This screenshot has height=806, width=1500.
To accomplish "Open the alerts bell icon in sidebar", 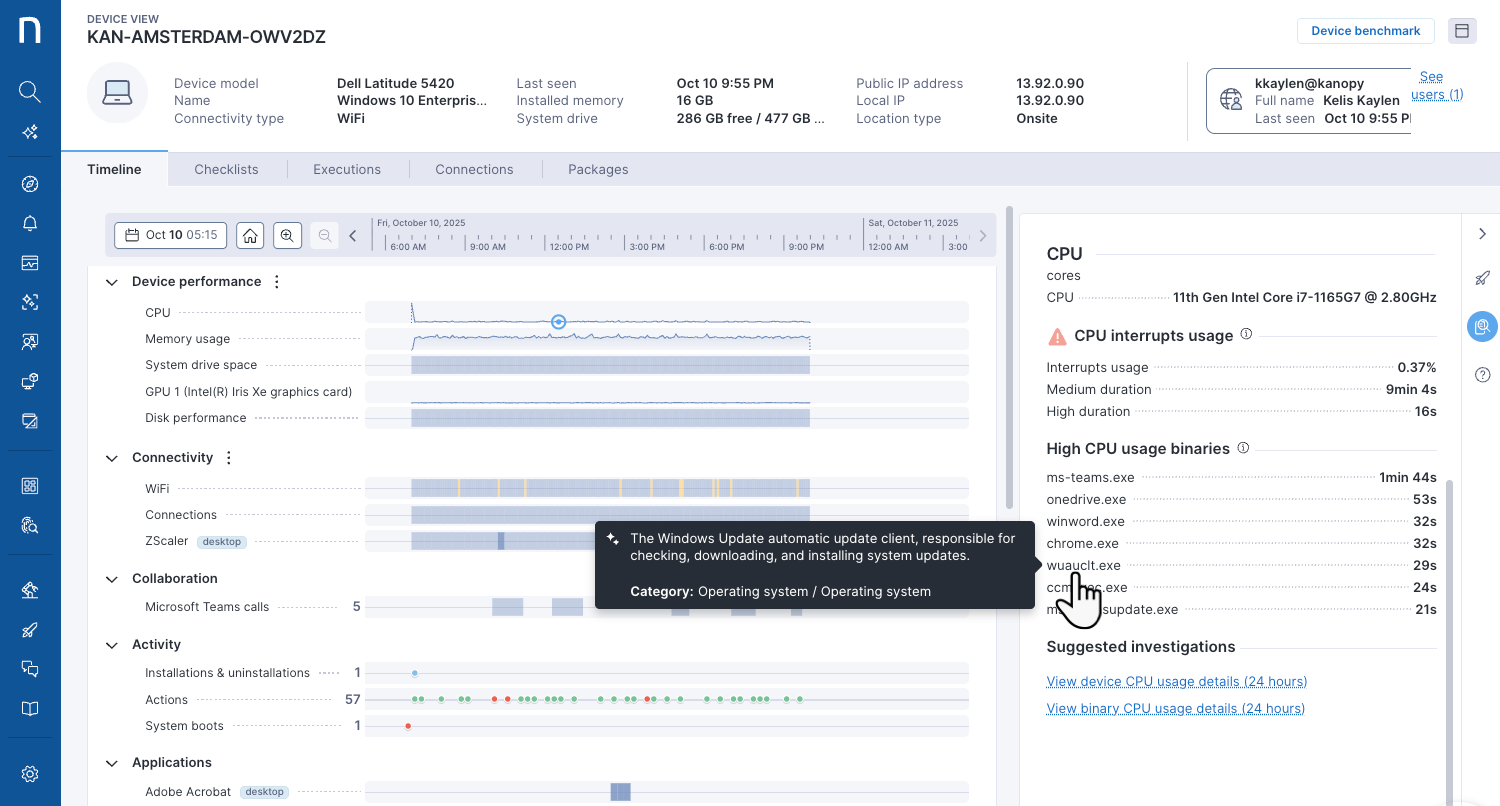I will (30, 223).
